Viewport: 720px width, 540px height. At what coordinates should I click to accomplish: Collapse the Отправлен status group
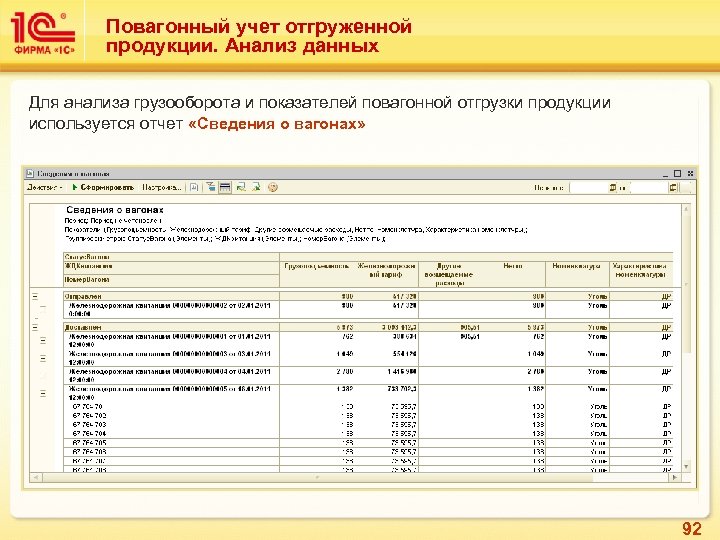click(x=35, y=297)
